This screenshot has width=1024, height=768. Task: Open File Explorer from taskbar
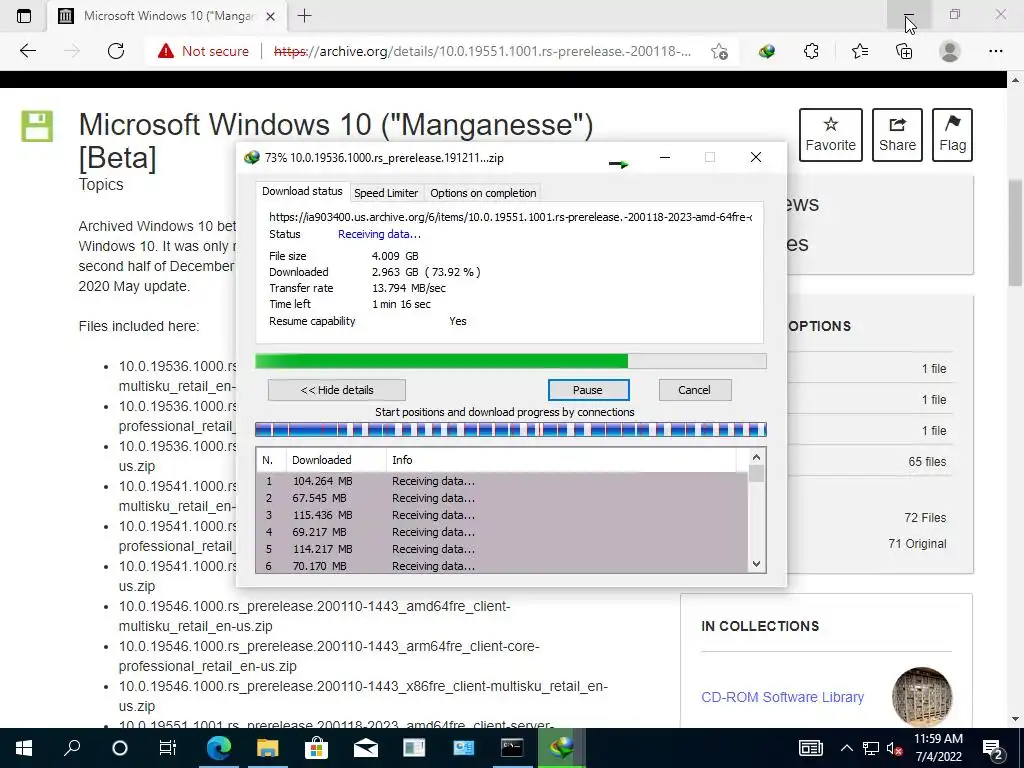(x=267, y=748)
